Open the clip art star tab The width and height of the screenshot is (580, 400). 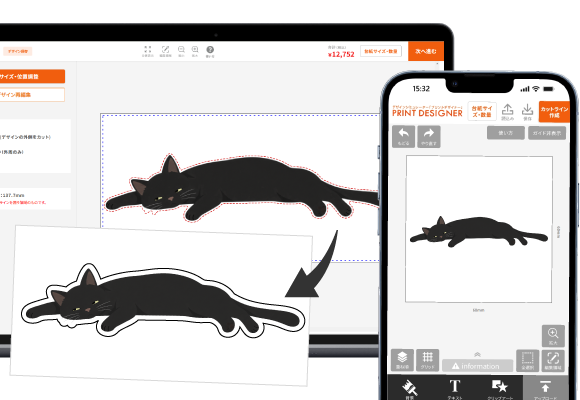tap(500, 389)
